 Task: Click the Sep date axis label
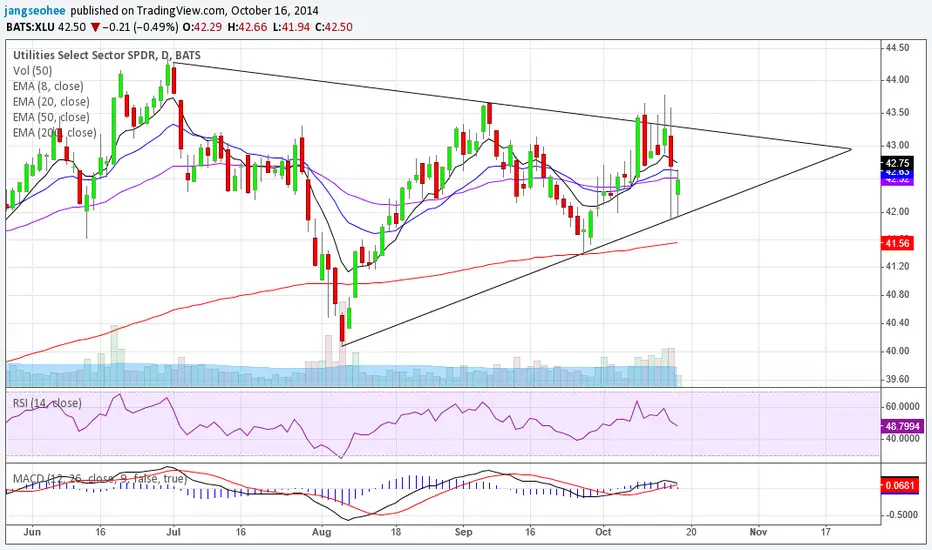tap(464, 532)
